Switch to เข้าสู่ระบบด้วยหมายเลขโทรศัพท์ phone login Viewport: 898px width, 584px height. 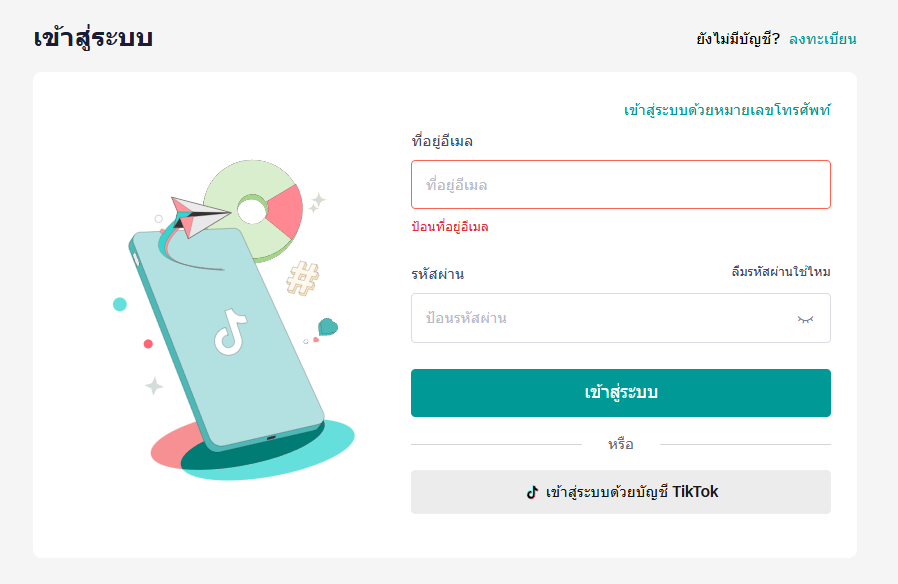tap(726, 110)
